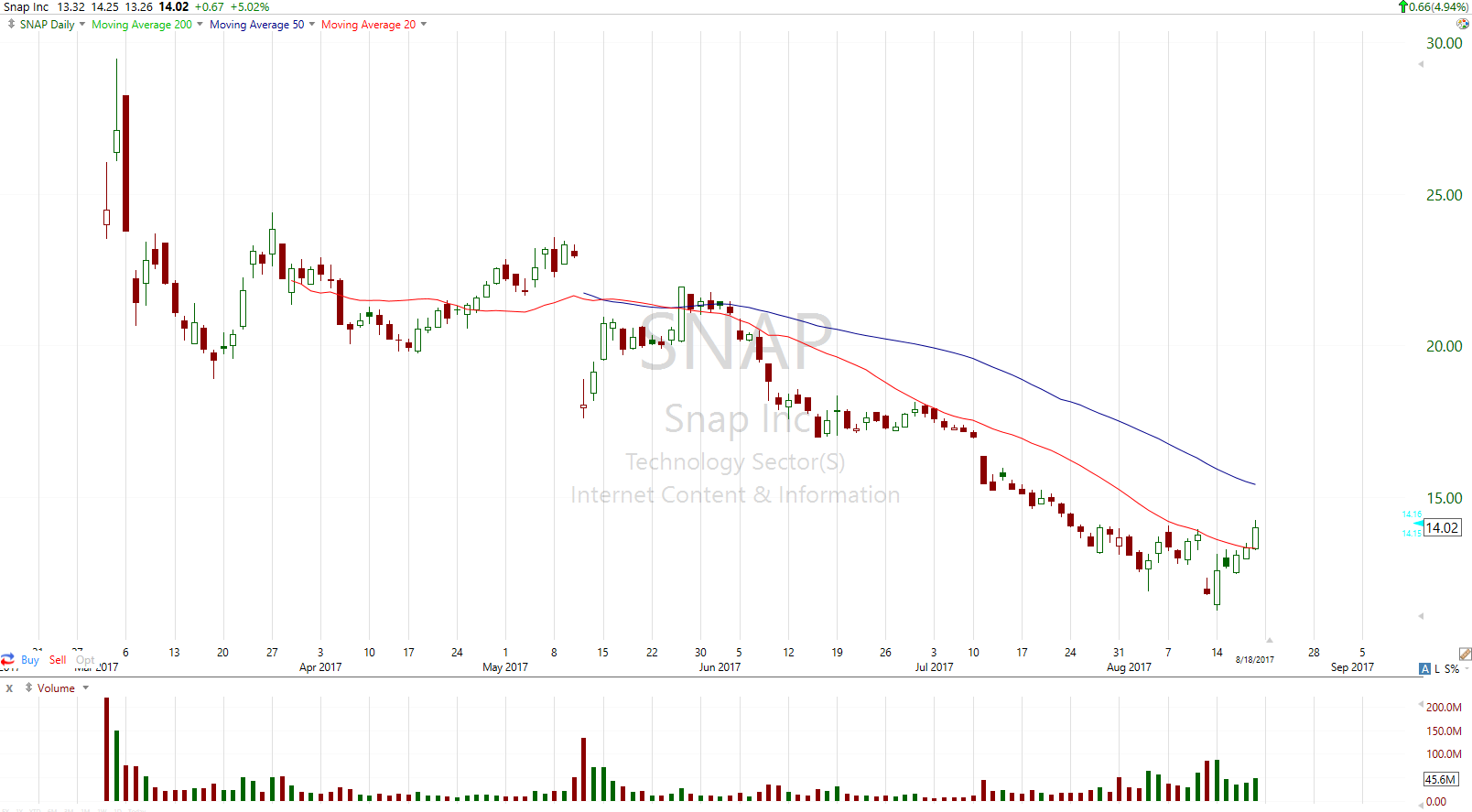Click the Aug 2017 label on date axis

point(1129,667)
